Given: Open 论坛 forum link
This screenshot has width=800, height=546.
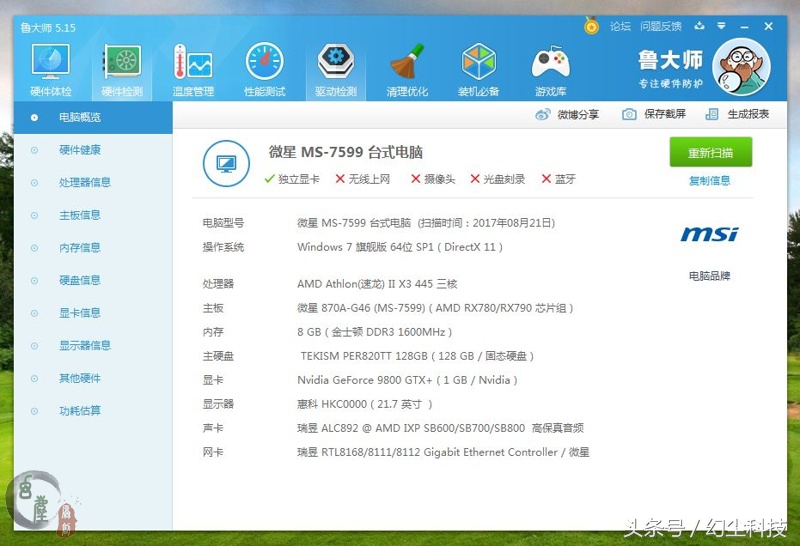Looking at the screenshot, I should [620, 27].
